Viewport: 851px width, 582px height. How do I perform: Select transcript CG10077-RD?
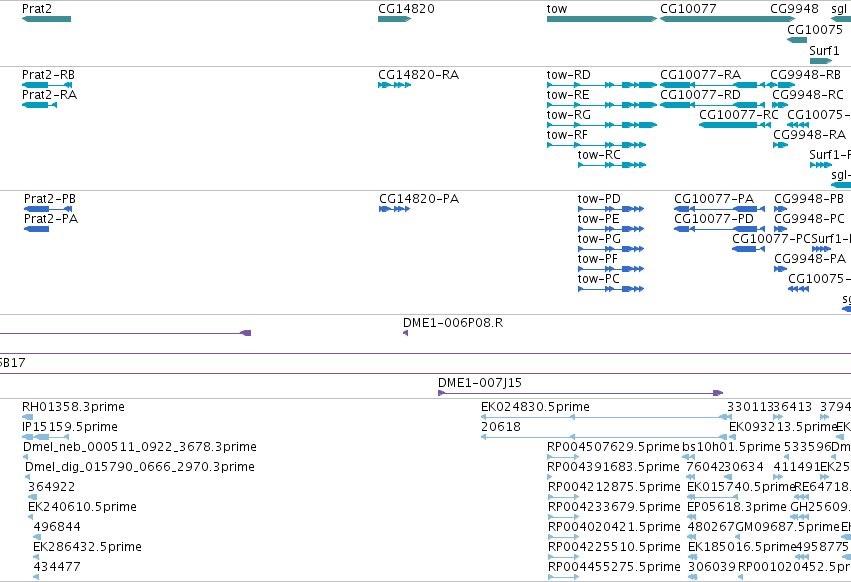[x=713, y=105]
